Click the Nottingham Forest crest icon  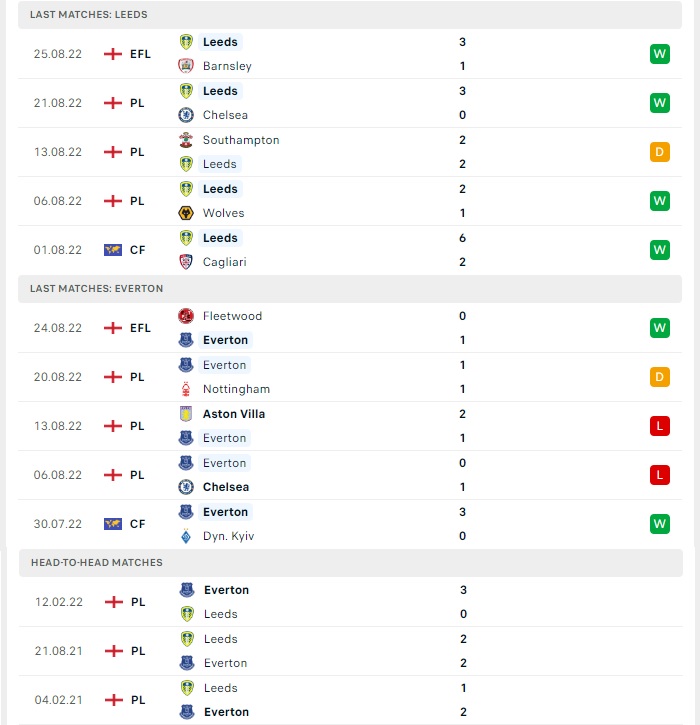click(x=186, y=389)
